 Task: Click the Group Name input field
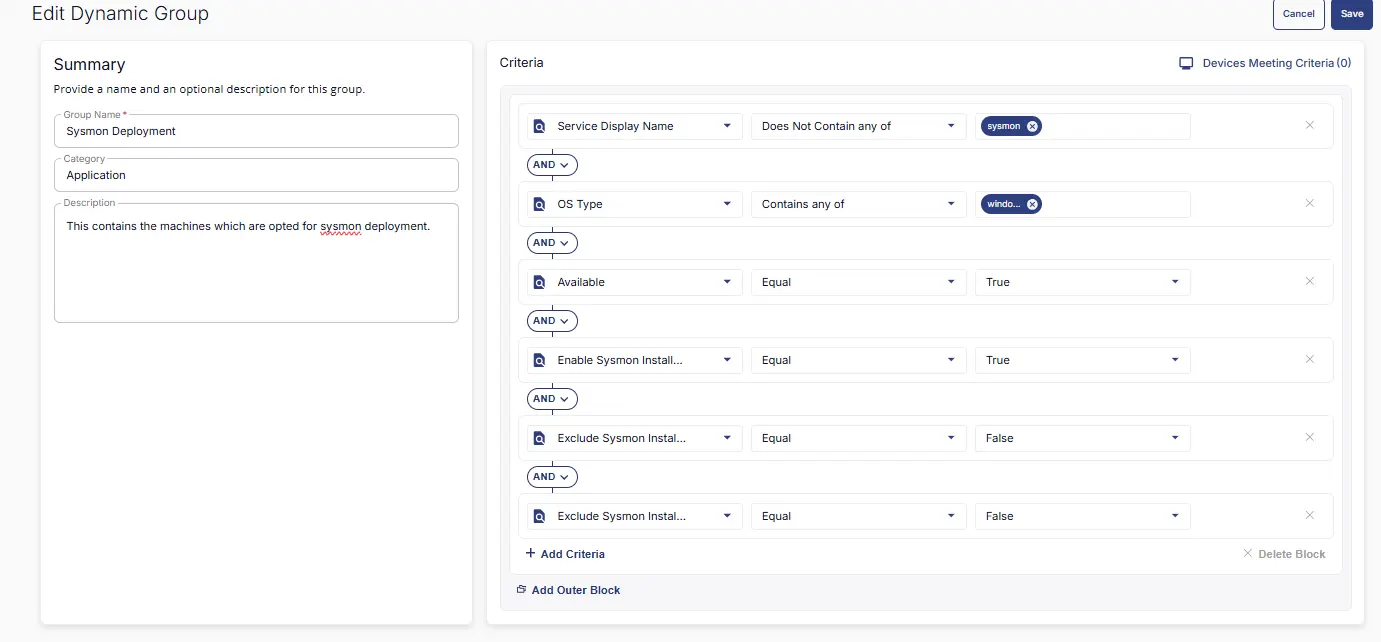[x=256, y=131]
